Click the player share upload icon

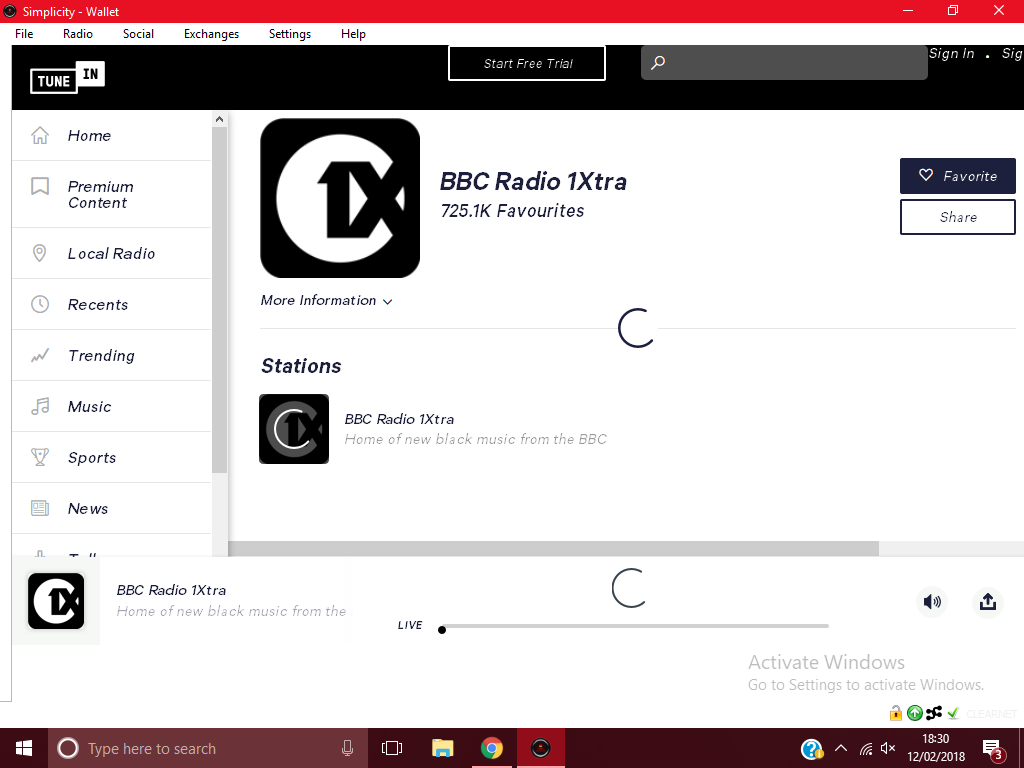(x=987, y=601)
